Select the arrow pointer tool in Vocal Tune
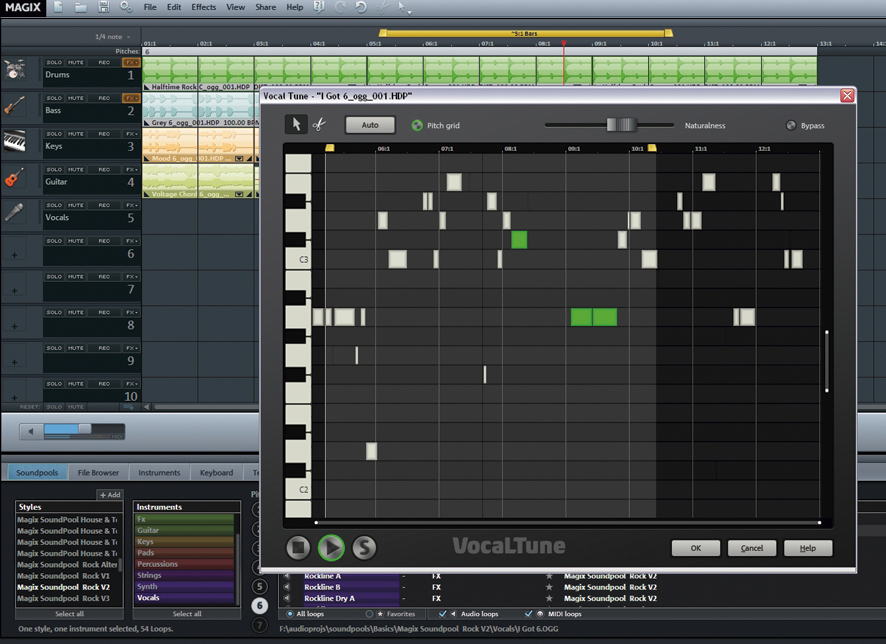The width and height of the screenshot is (886, 644). click(x=296, y=124)
